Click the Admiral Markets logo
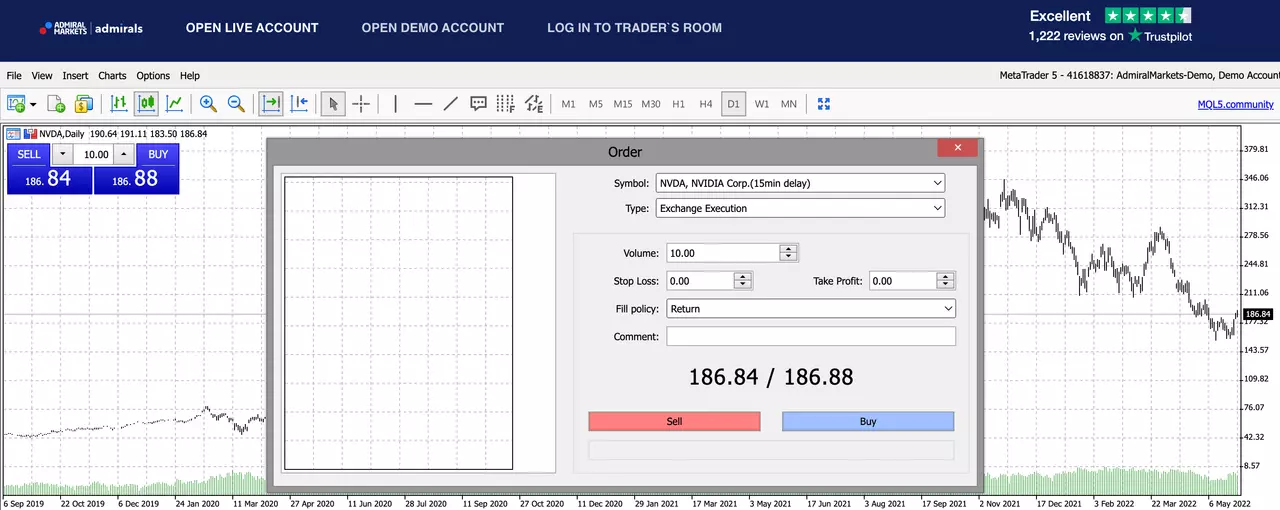 [x=91, y=28]
